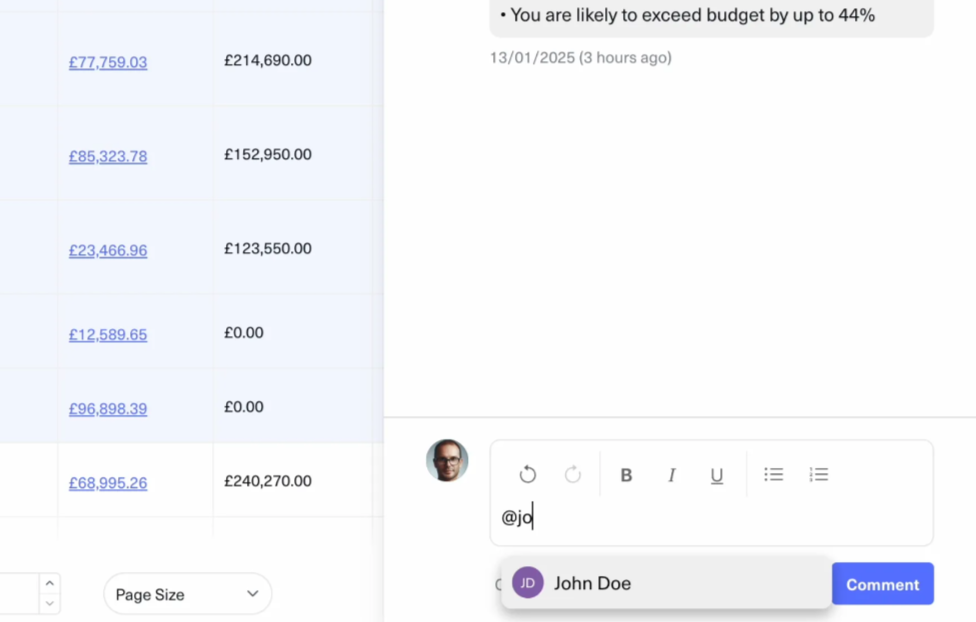This screenshot has width=976, height=622.
Task: Click the undo icon in comment toolbar
Action: (x=527, y=474)
